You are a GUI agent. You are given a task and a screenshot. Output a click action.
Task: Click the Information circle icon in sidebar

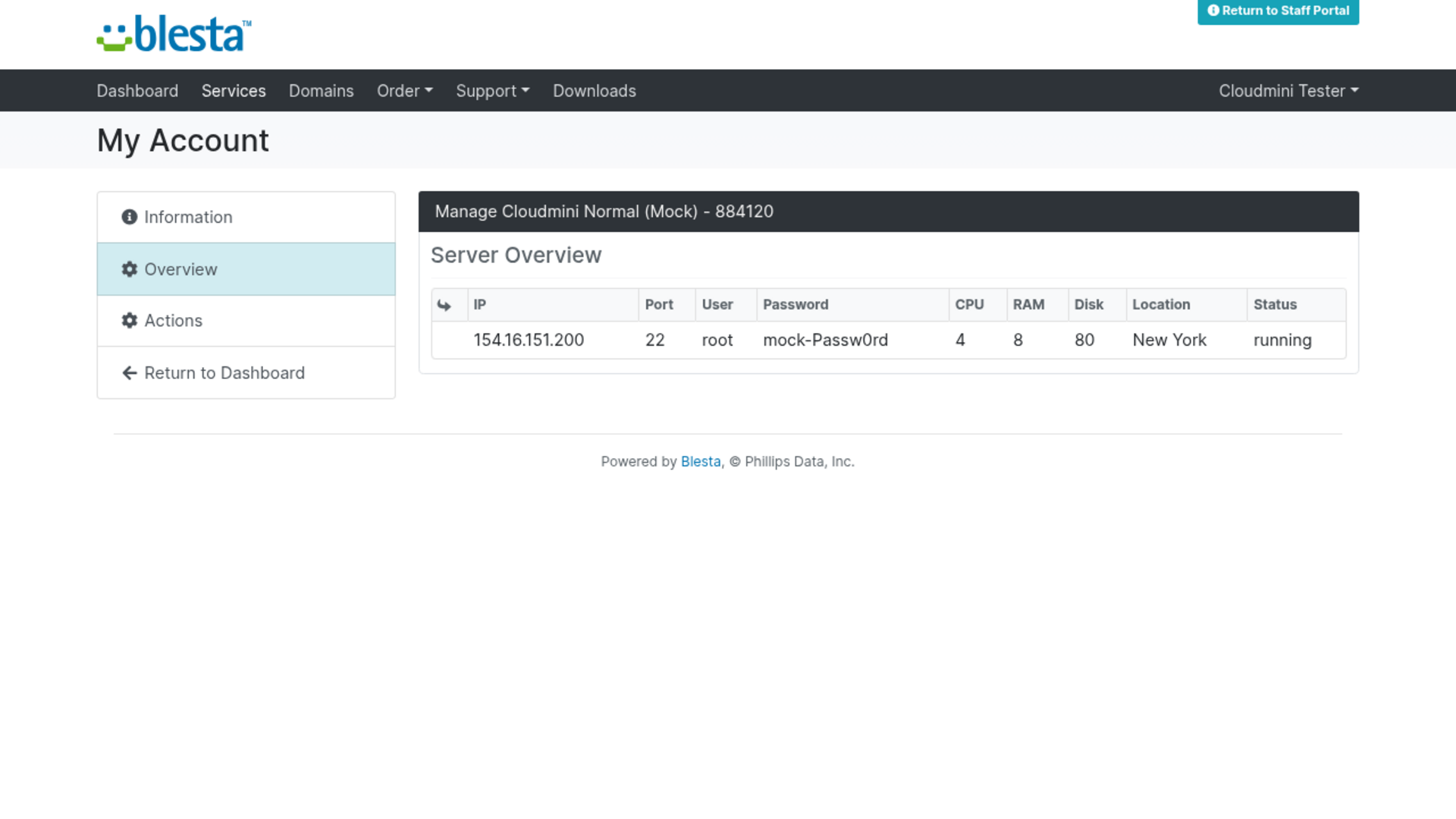[x=130, y=217]
